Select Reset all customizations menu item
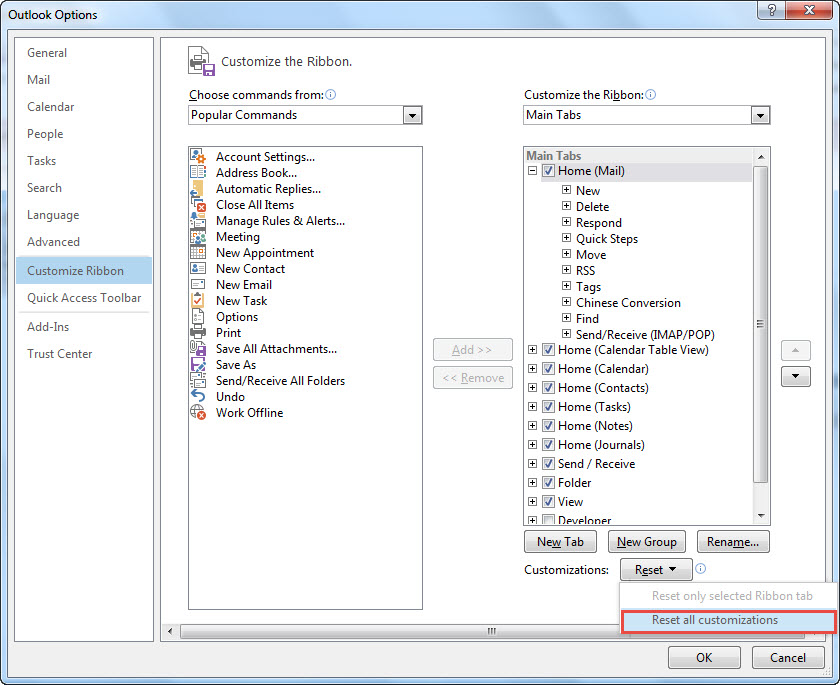Screen dimensions: 840x685 click(728, 621)
